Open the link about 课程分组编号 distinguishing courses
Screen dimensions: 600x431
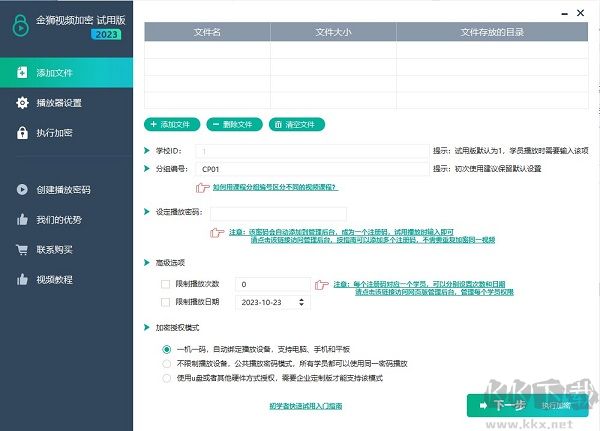coord(276,187)
